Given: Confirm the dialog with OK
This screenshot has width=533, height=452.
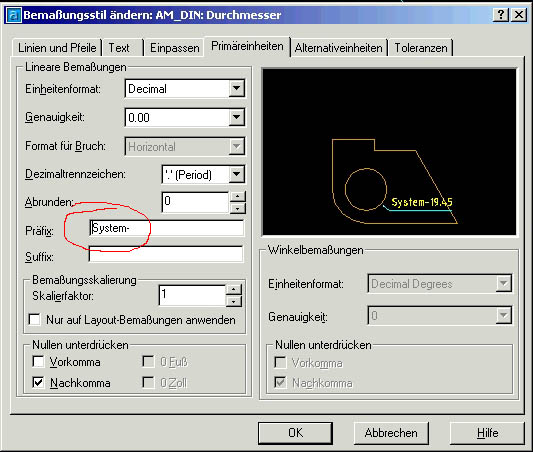Looking at the screenshot, I should [x=295, y=433].
